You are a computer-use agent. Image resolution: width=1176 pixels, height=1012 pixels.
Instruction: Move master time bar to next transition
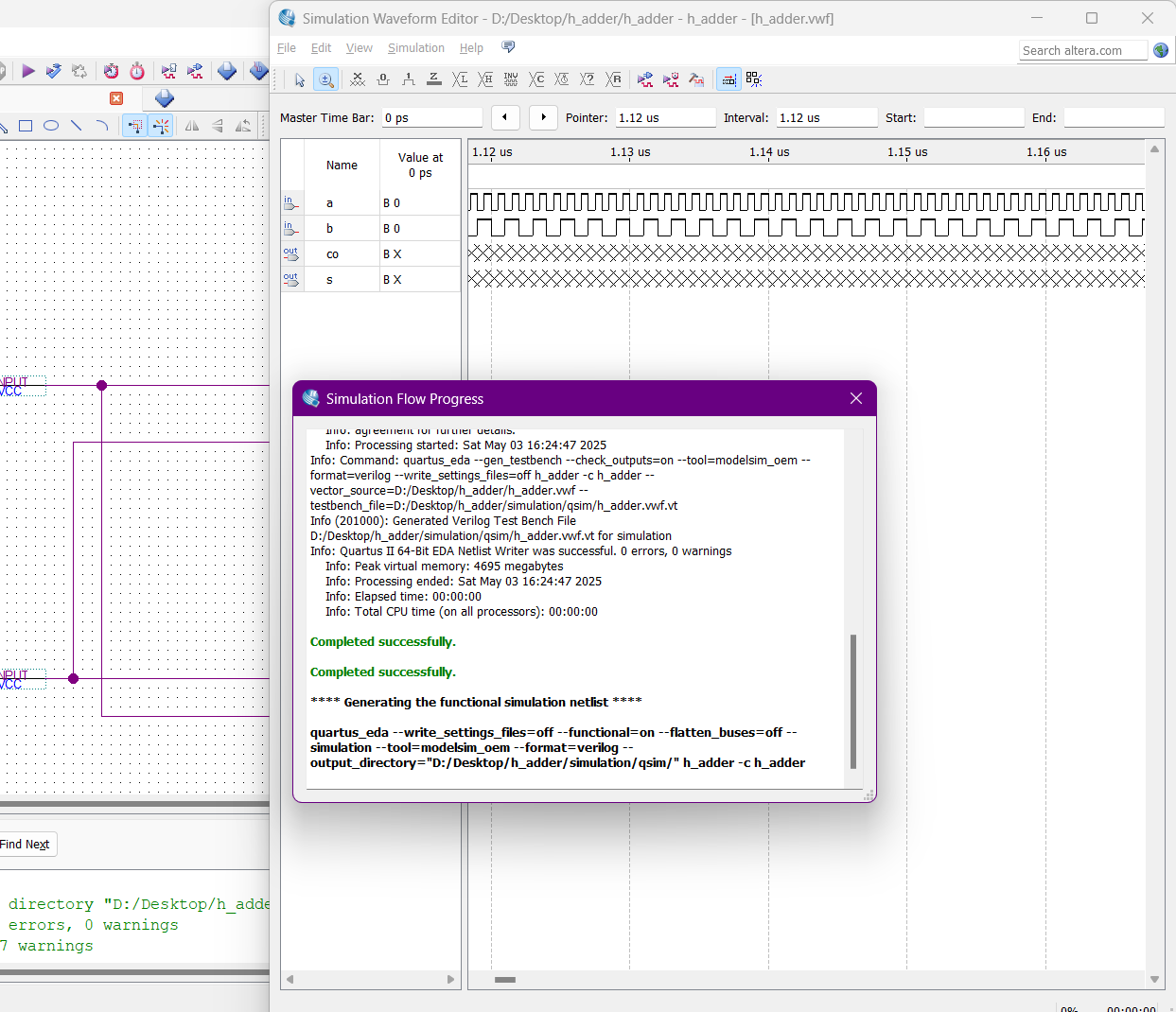click(x=543, y=117)
